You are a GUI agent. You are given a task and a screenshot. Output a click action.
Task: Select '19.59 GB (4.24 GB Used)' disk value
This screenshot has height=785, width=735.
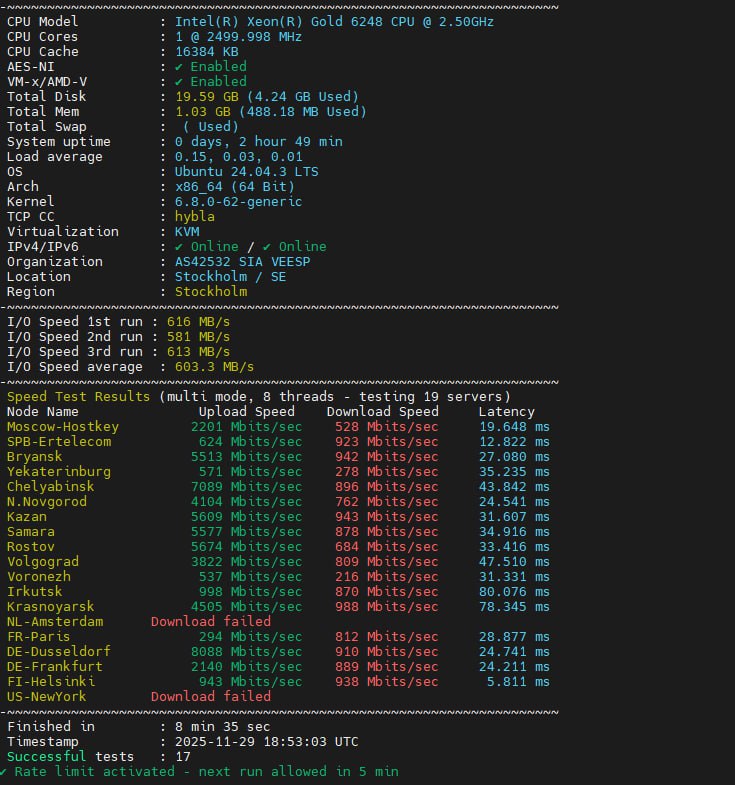pos(267,97)
